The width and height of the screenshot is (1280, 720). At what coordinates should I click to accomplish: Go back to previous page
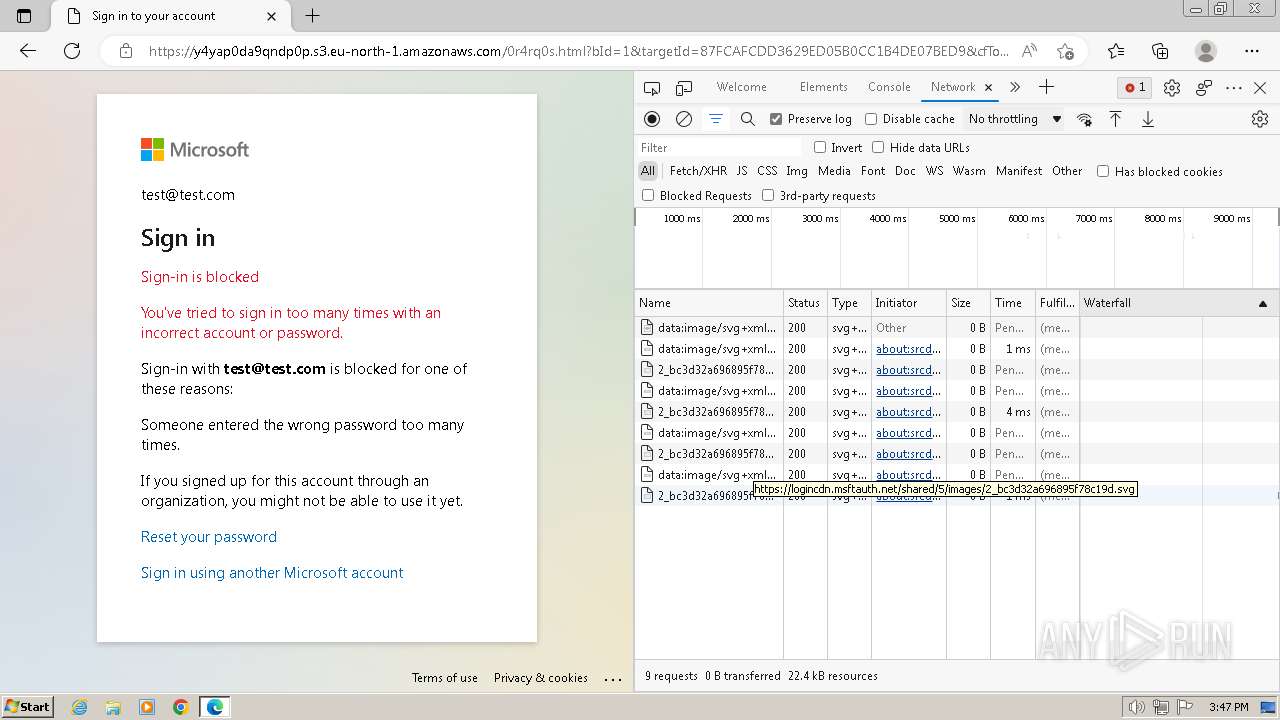pyautogui.click(x=28, y=51)
